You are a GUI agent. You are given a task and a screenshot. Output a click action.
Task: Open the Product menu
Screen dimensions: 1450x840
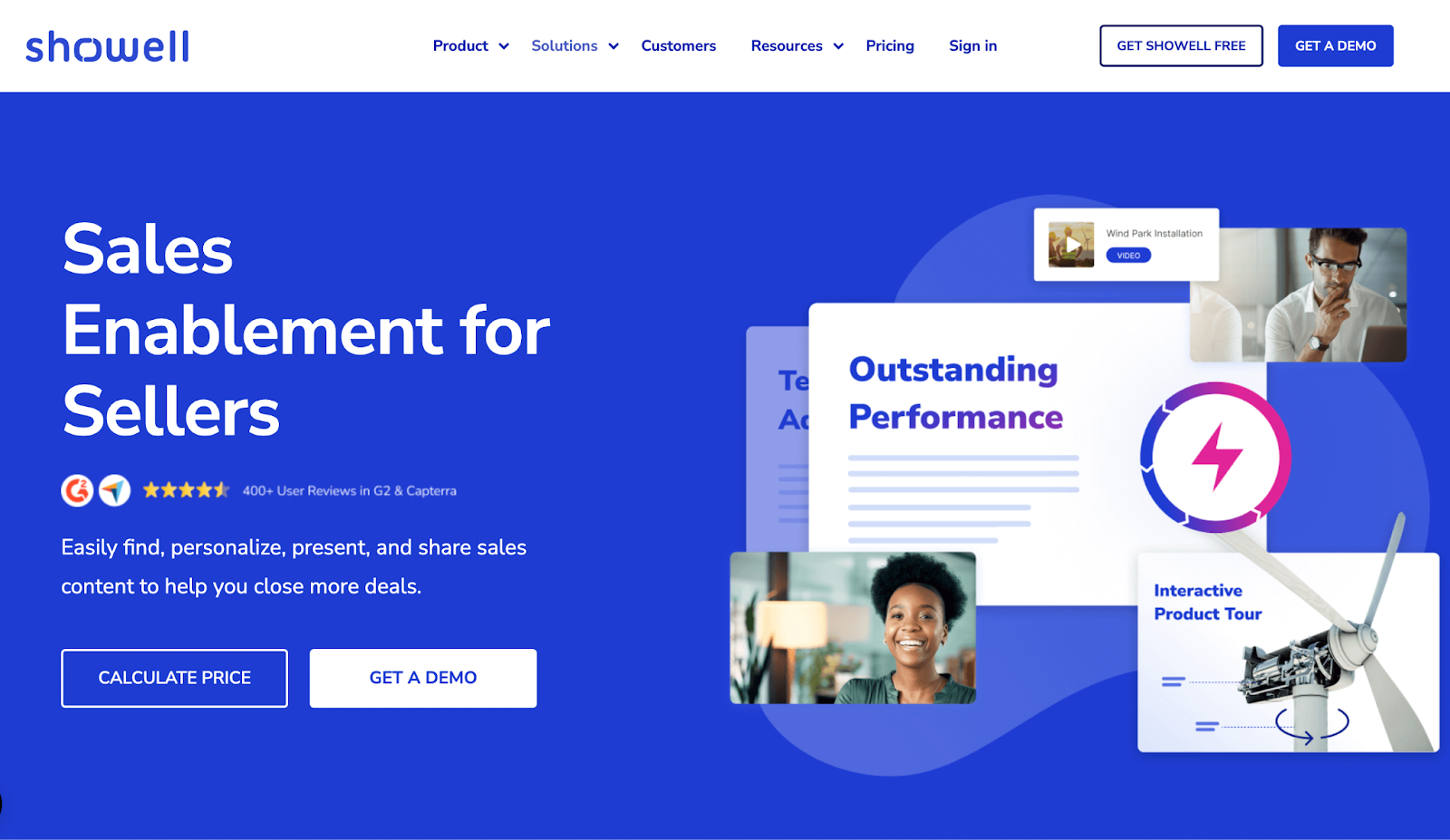tap(460, 46)
